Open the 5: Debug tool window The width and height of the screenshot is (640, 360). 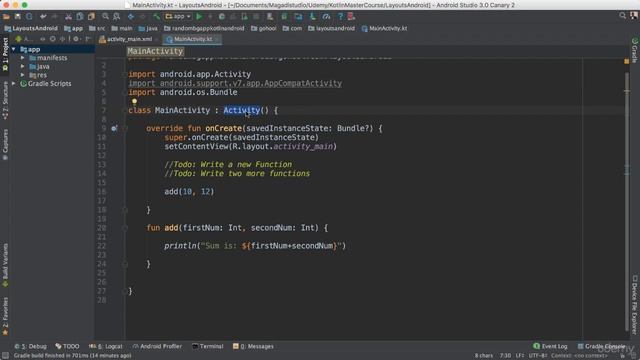click(x=31, y=346)
